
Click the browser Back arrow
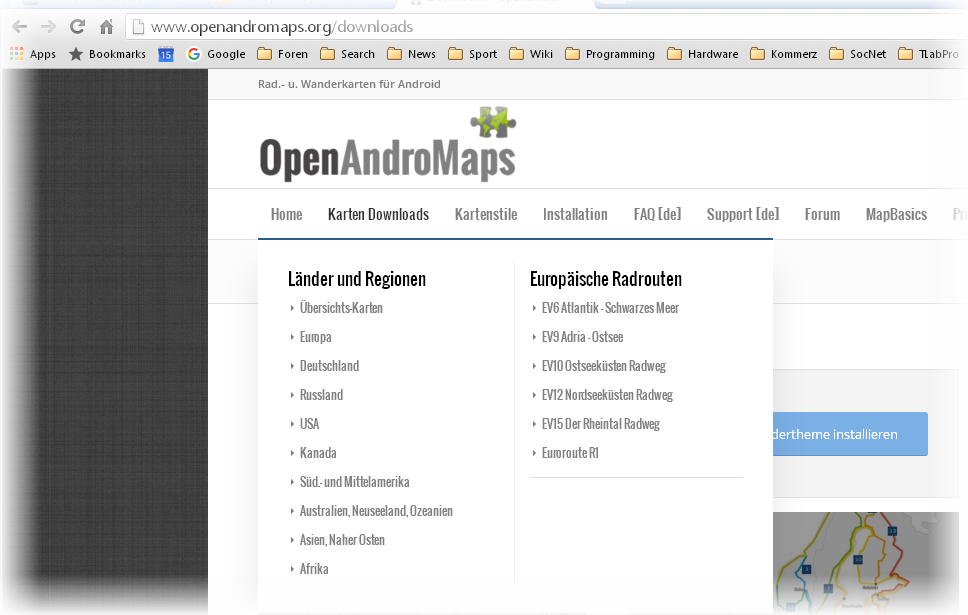(x=20, y=27)
